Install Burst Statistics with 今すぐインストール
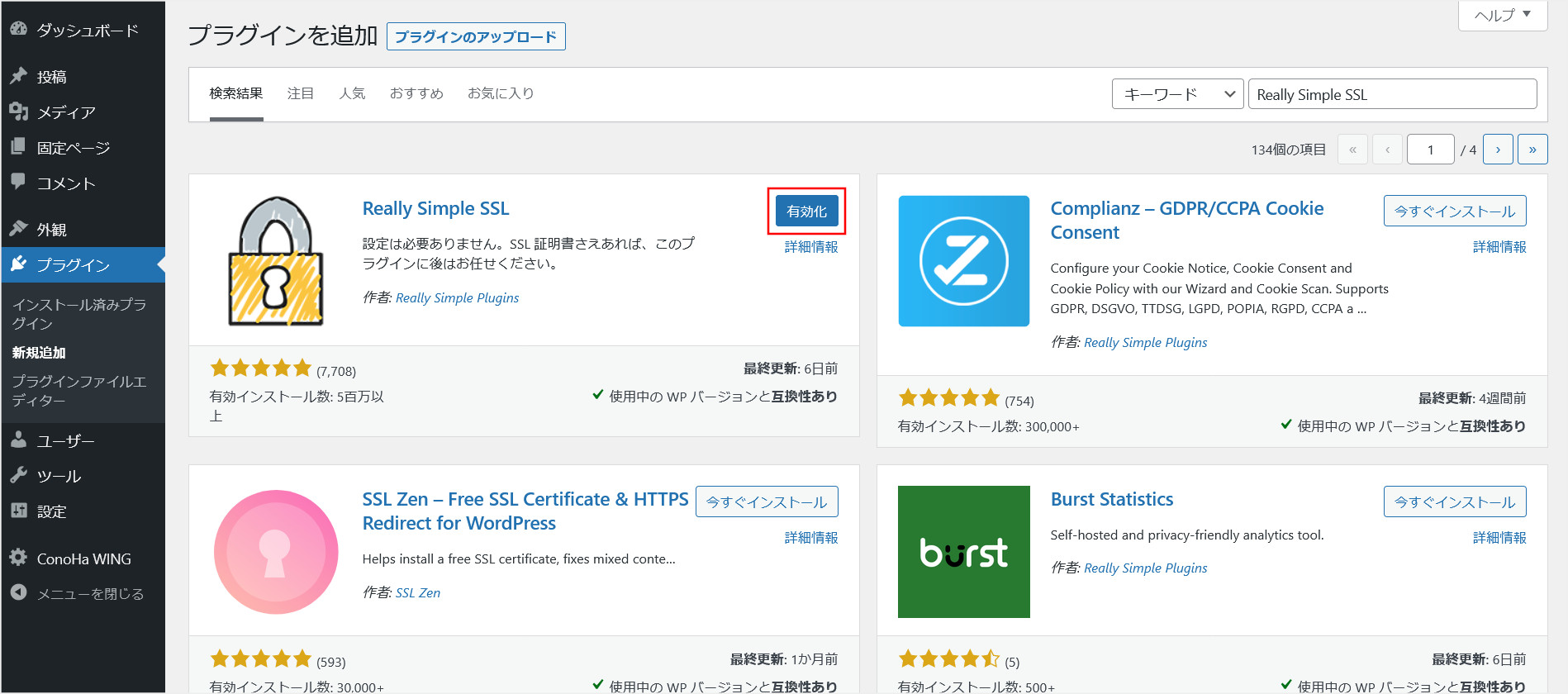 1455,502
